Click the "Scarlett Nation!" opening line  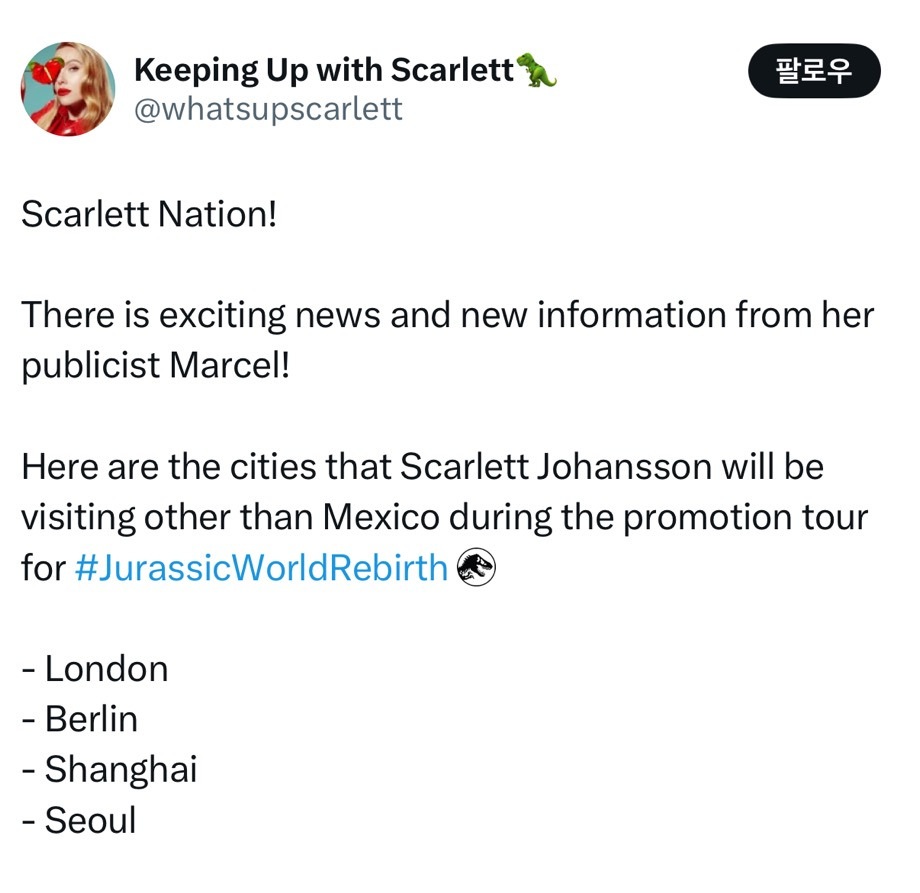148,214
